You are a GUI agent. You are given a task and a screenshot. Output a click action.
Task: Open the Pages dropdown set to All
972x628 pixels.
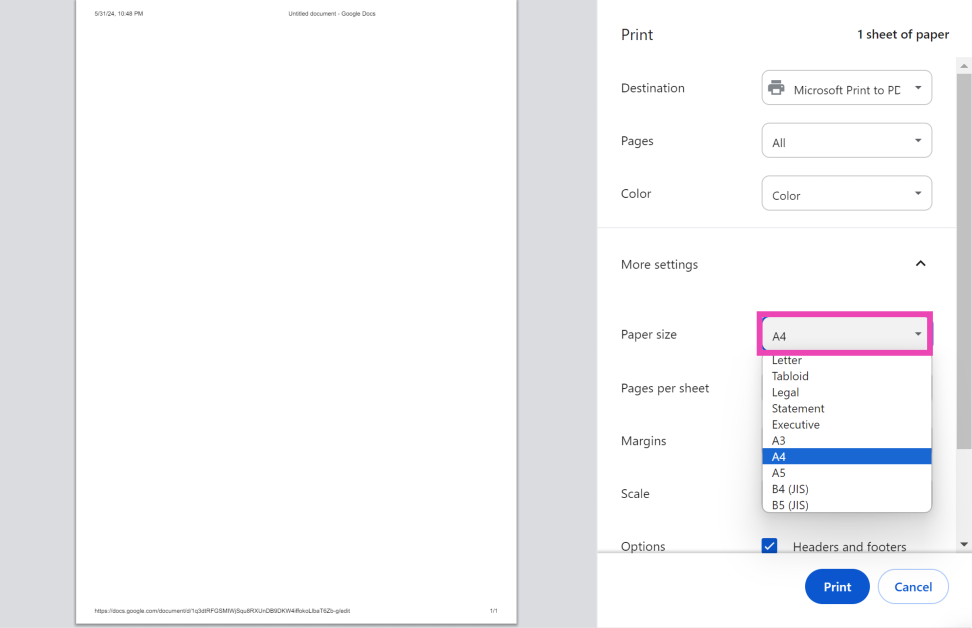(846, 141)
